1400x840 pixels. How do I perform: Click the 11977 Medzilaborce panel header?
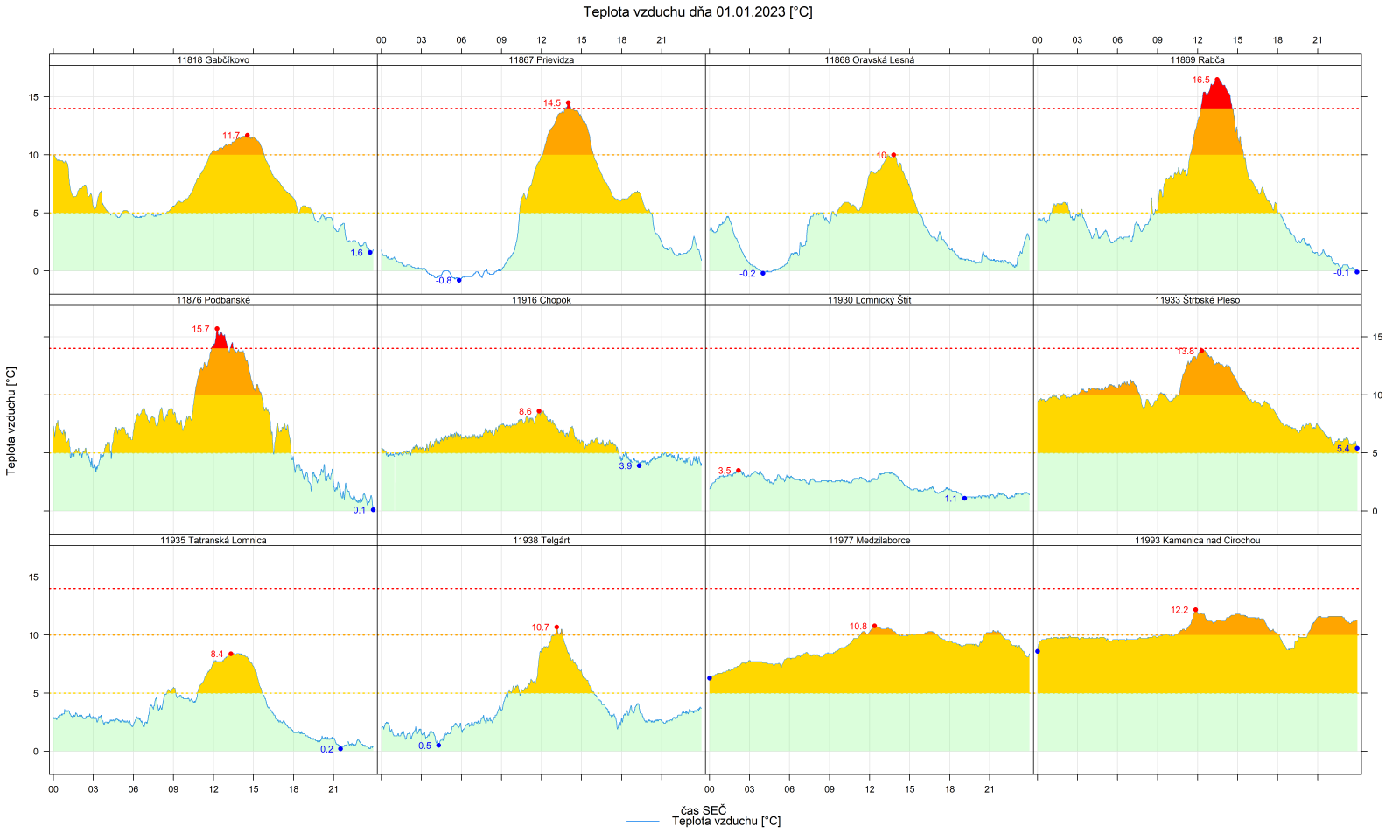[869, 541]
